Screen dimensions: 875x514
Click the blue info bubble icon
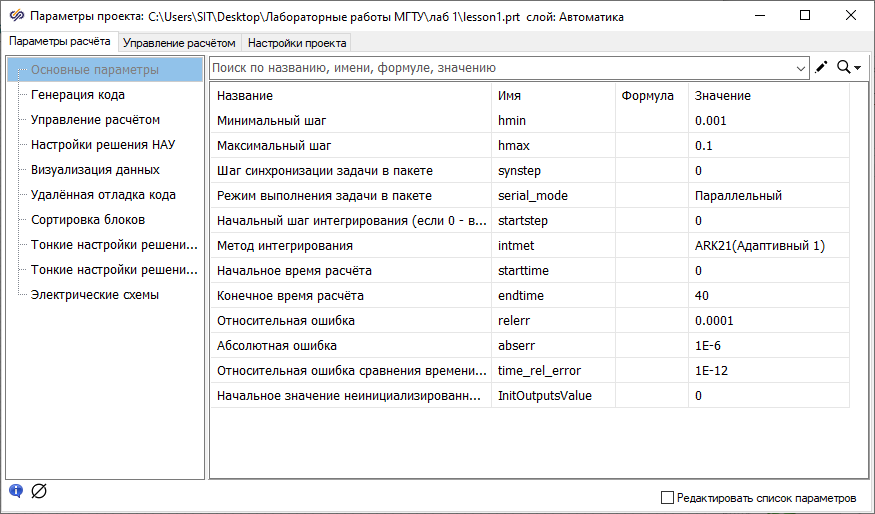16,490
